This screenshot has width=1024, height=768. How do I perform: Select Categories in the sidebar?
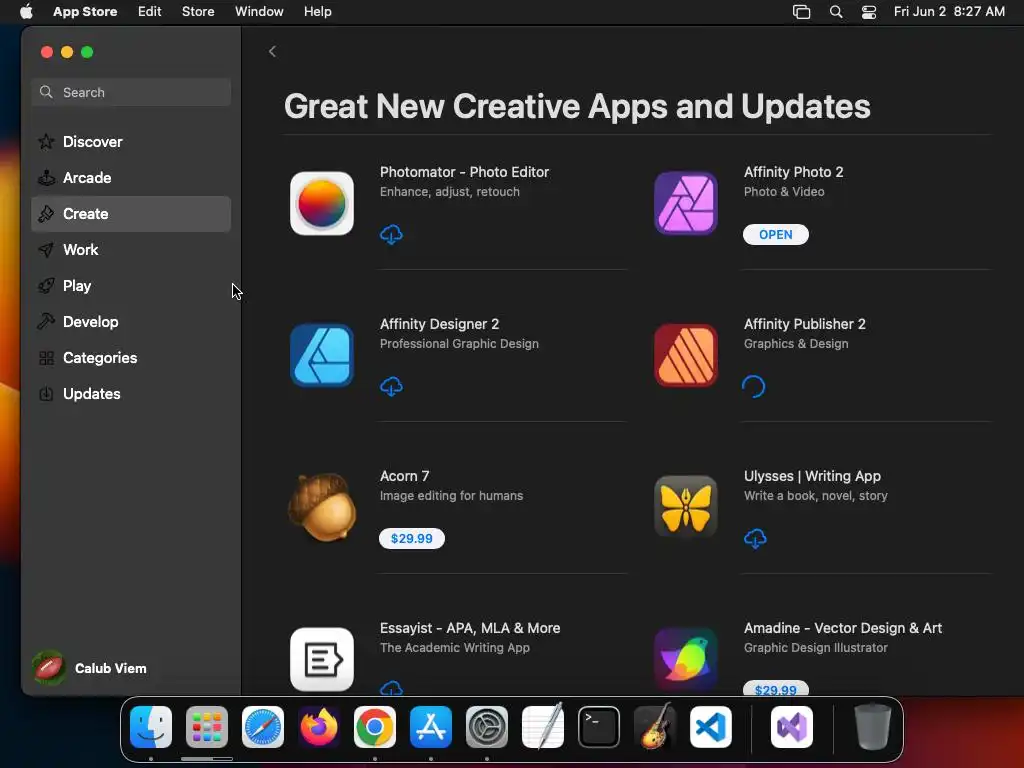click(x=131, y=358)
